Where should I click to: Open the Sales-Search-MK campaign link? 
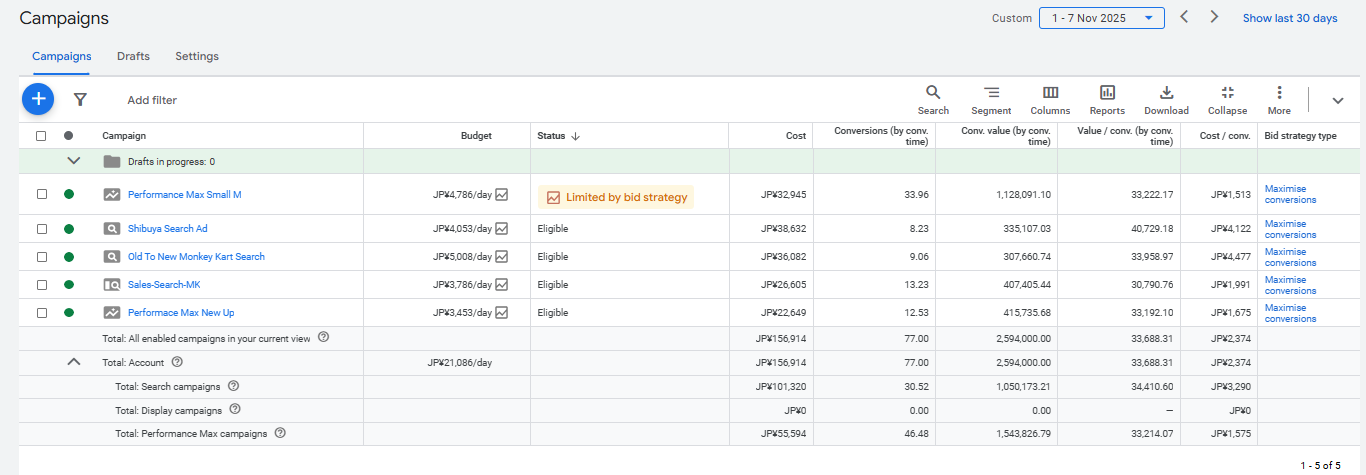(x=164, y=285)
